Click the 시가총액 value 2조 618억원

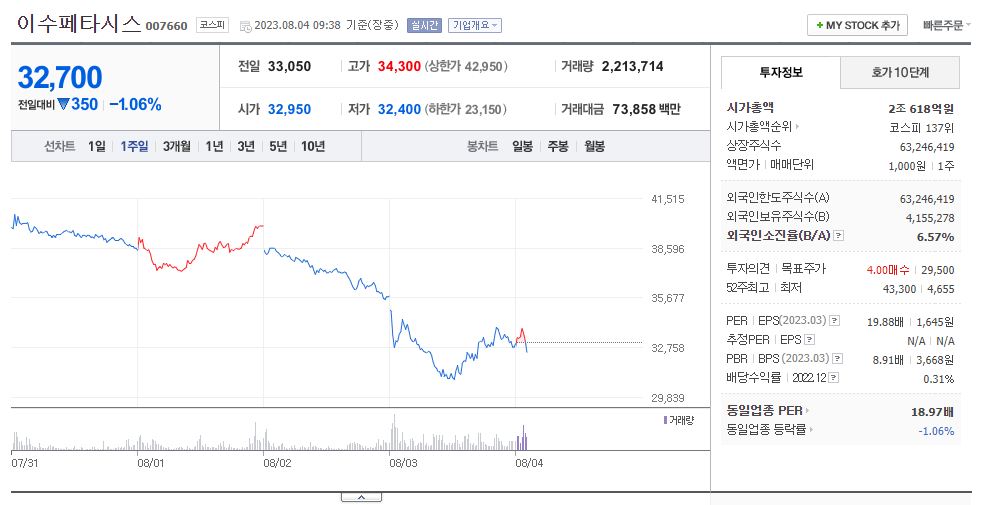click(921, 109)
